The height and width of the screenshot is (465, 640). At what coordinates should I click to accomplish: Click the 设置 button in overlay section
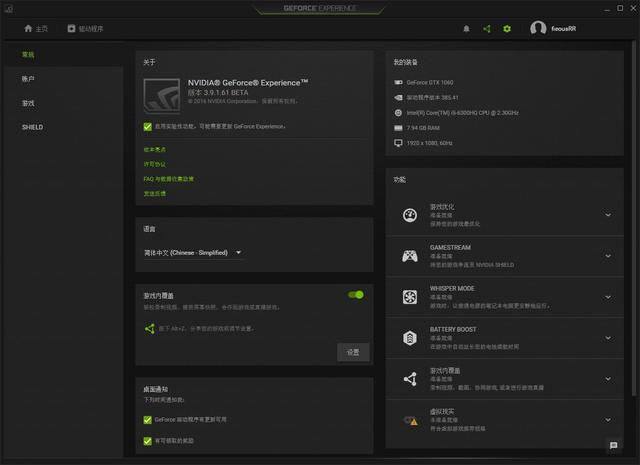(x=352, y=352)
